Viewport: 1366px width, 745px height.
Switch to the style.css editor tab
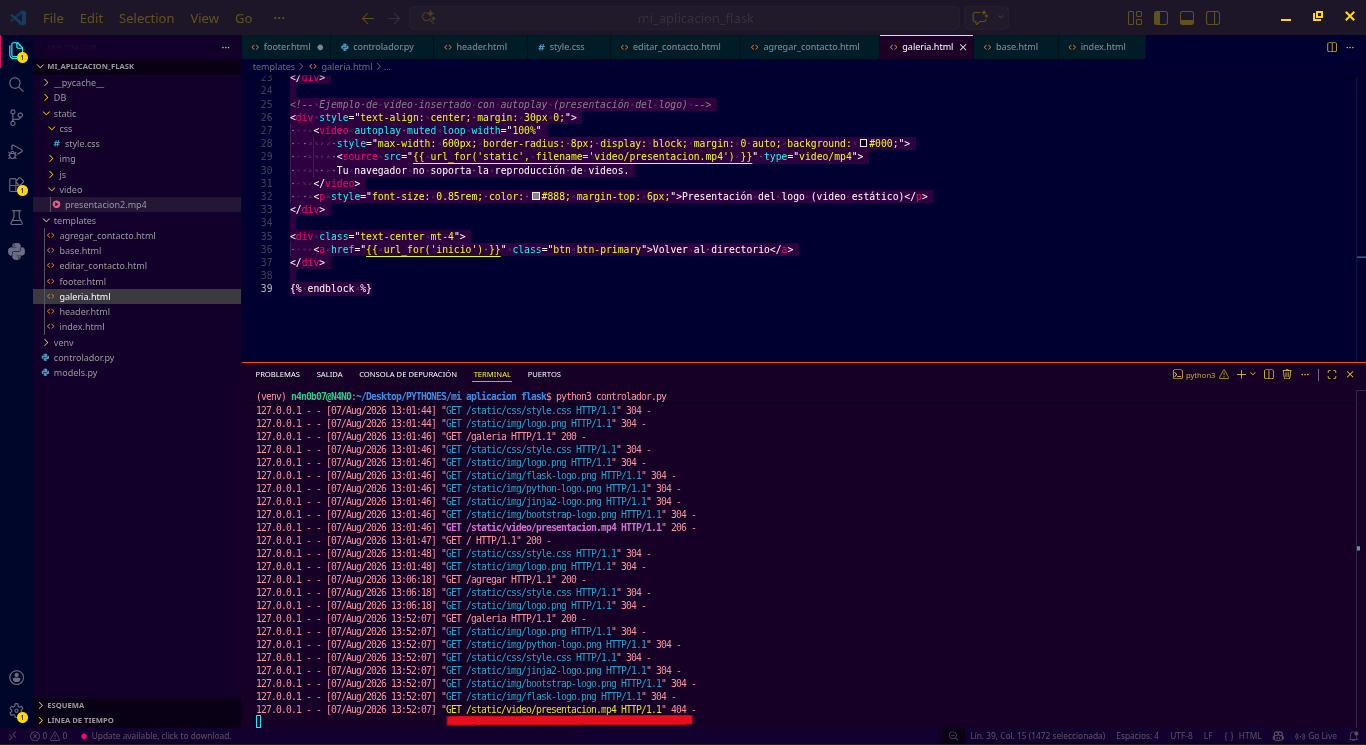tap(567, 47)
